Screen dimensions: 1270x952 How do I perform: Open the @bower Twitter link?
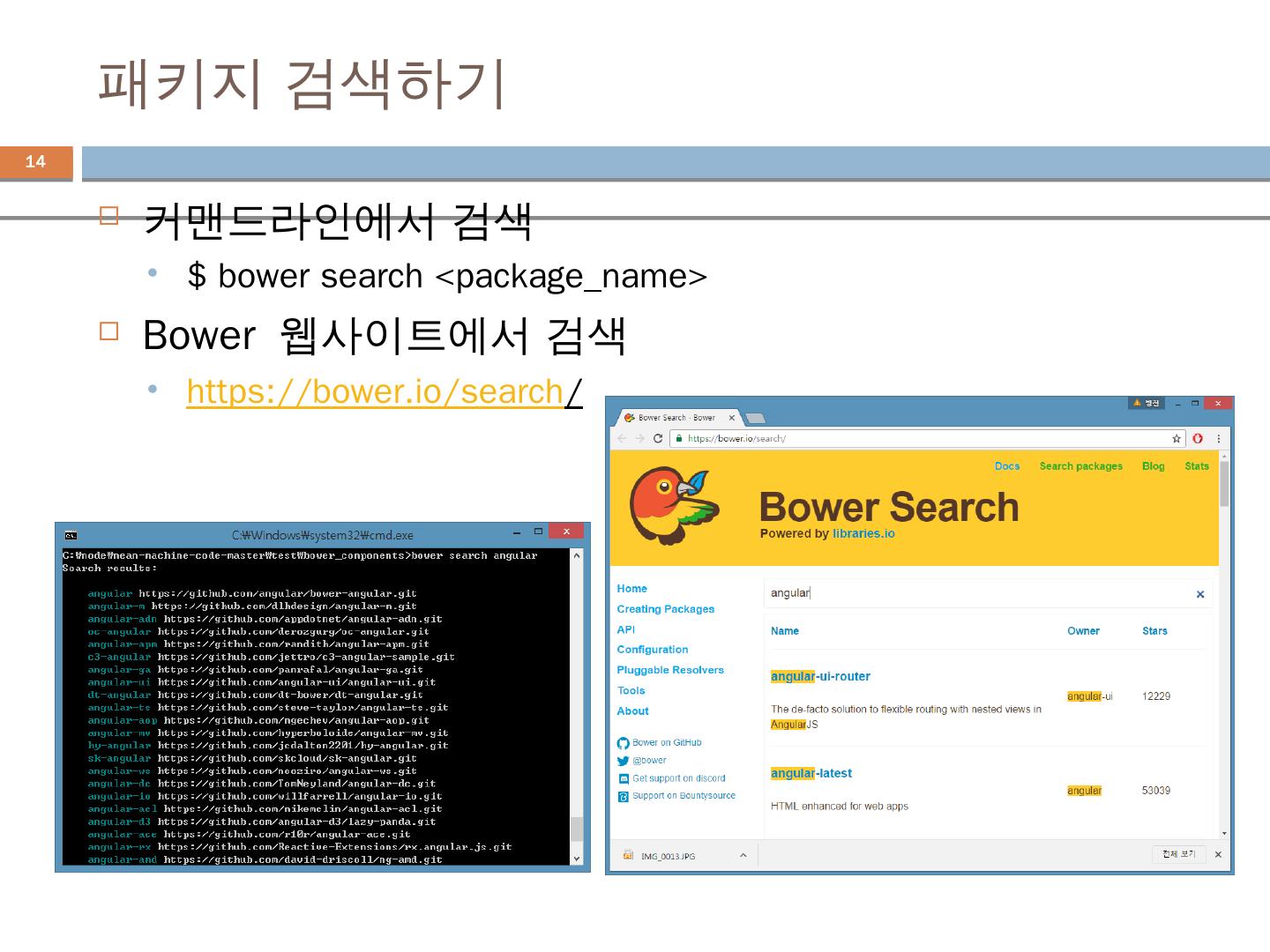(x=648, y=761)
